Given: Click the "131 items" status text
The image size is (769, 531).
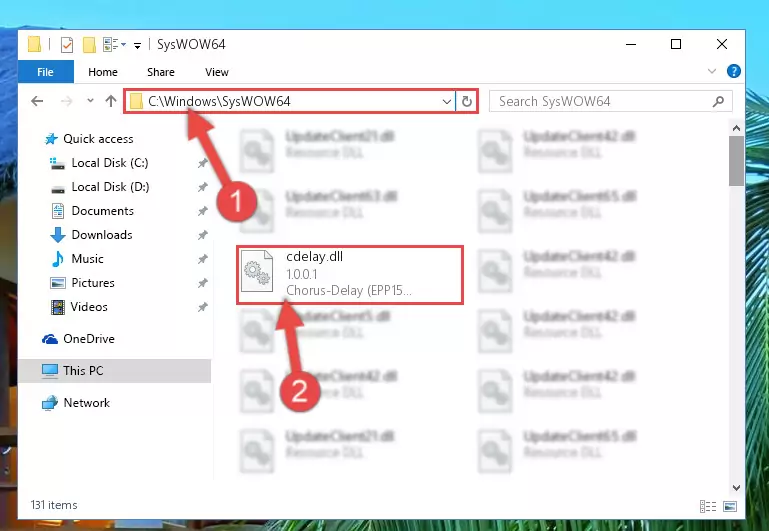Looking at the screenshot, I should coord(54,505).
